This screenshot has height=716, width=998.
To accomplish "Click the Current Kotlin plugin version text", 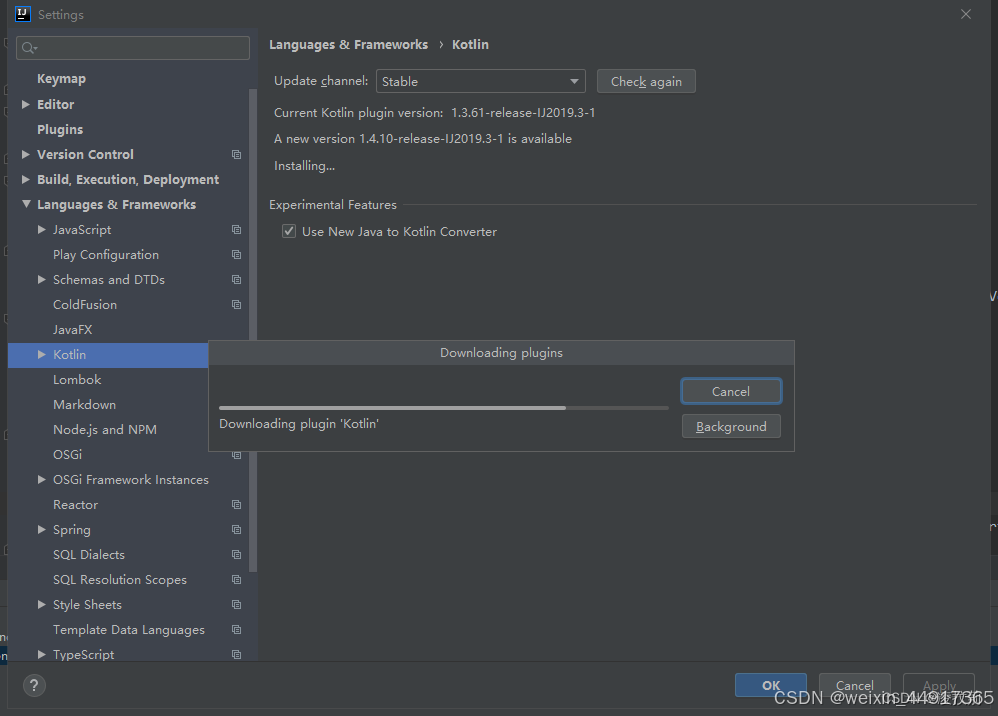I will 435,113.
